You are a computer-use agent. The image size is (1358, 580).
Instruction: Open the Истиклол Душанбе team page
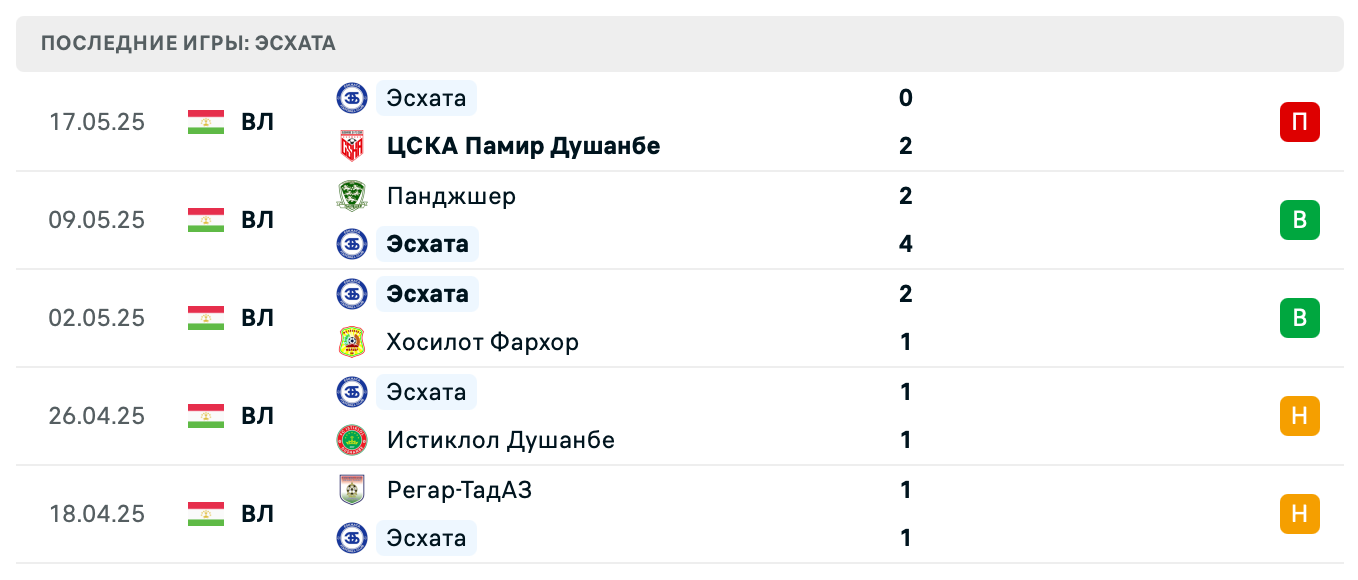[x=500, y=440]
